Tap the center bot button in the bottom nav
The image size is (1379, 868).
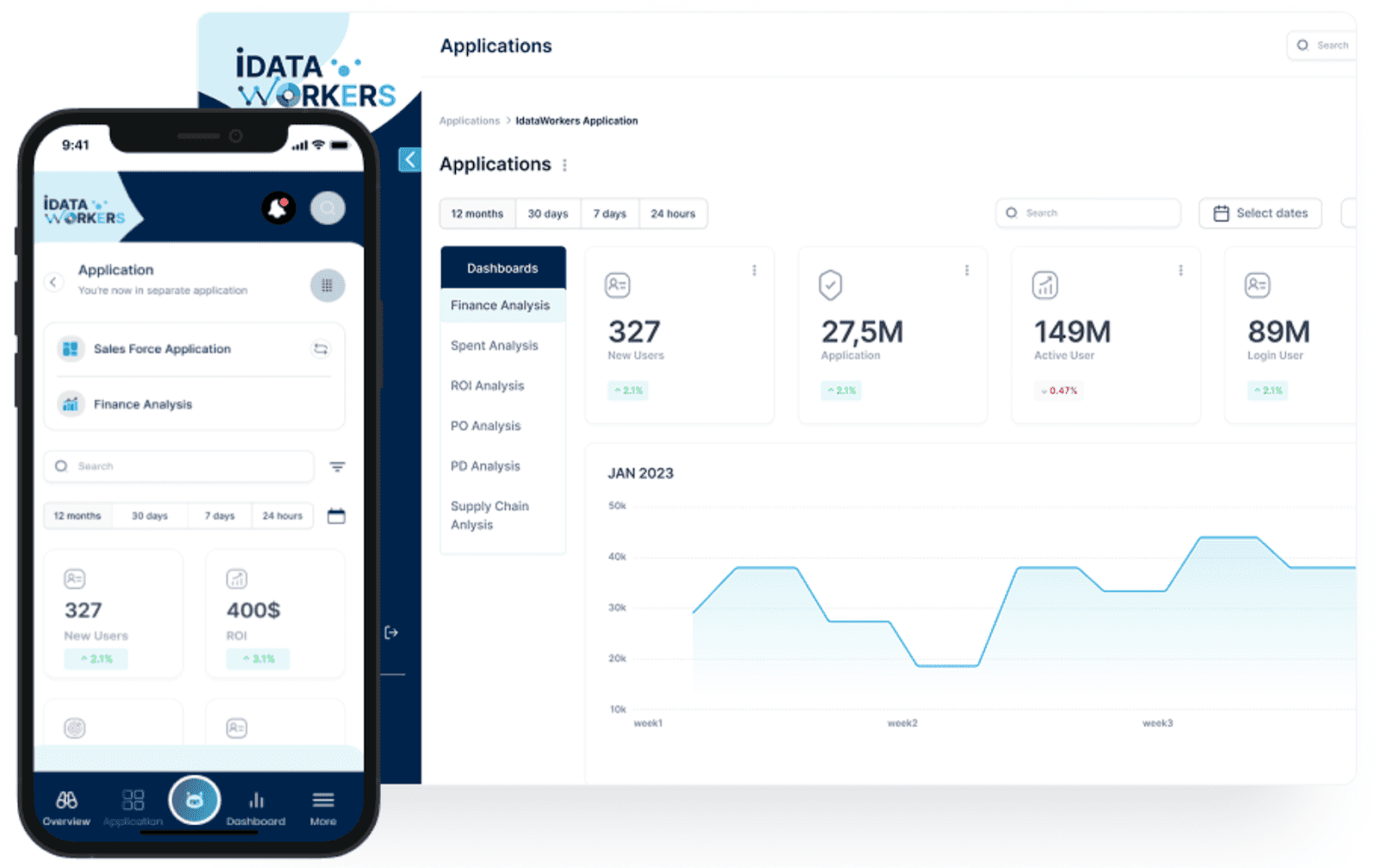195,800
